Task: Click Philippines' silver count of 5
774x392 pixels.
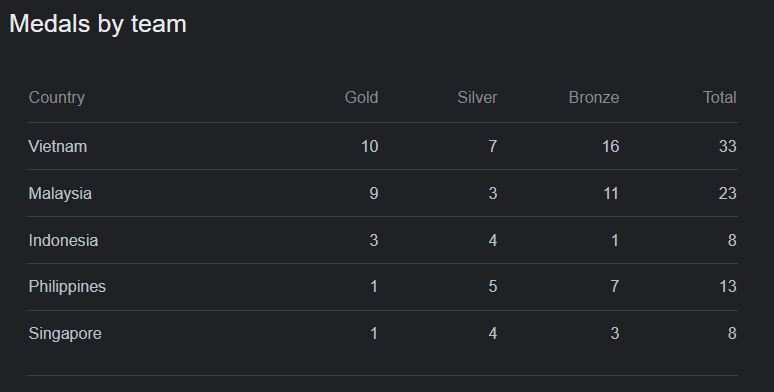Action: pos(493,286)
